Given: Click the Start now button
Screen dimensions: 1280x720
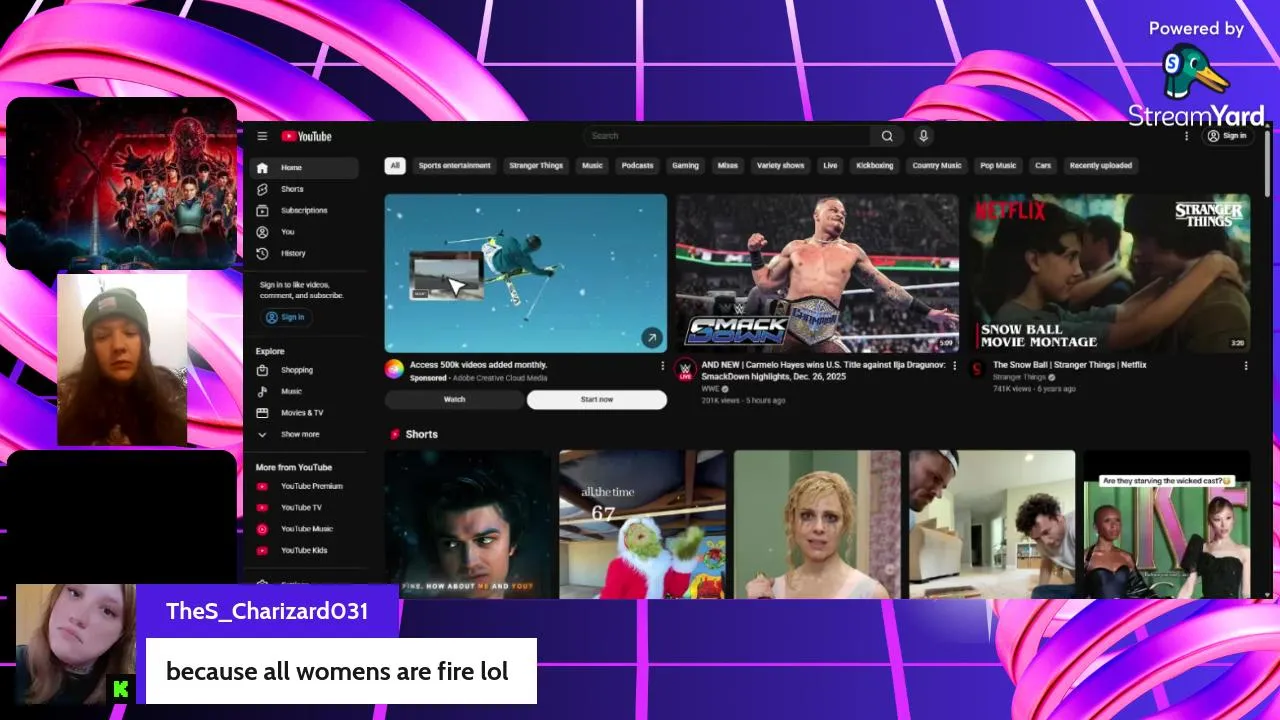Looking at the screenshot, I should 597,400.
